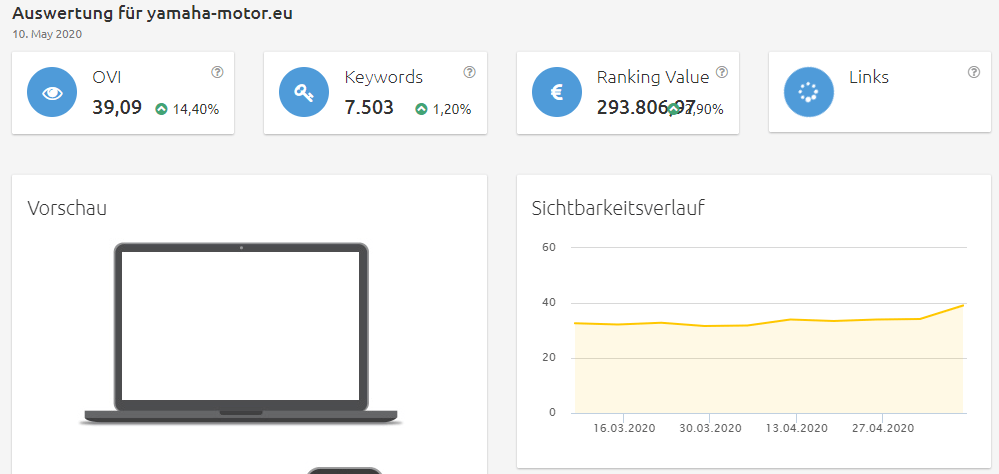Click the yellow visibility line's final peak
Image resolution: width=999 pixels, height=474 pixels.
tap(963, 305)
